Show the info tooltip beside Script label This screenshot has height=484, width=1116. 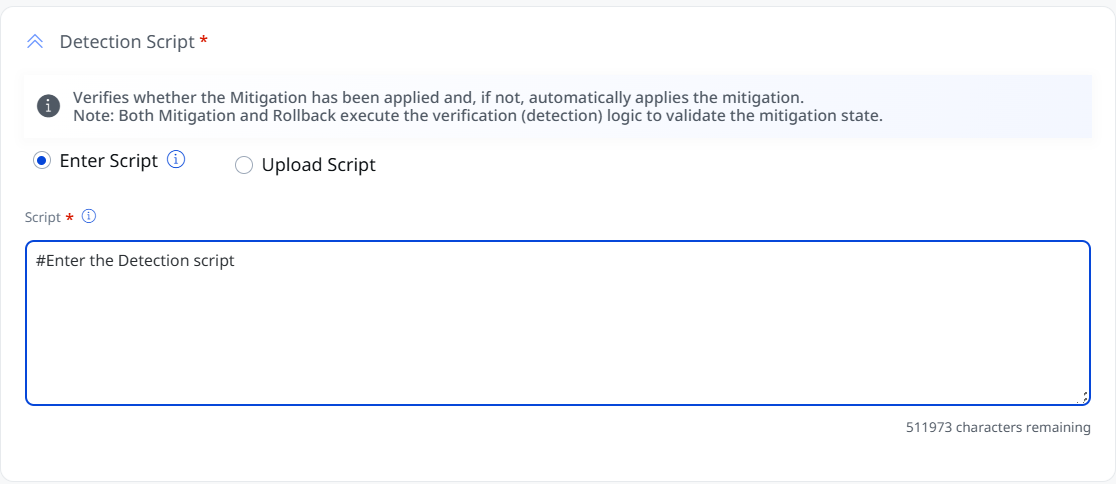[x=89, y=216]
